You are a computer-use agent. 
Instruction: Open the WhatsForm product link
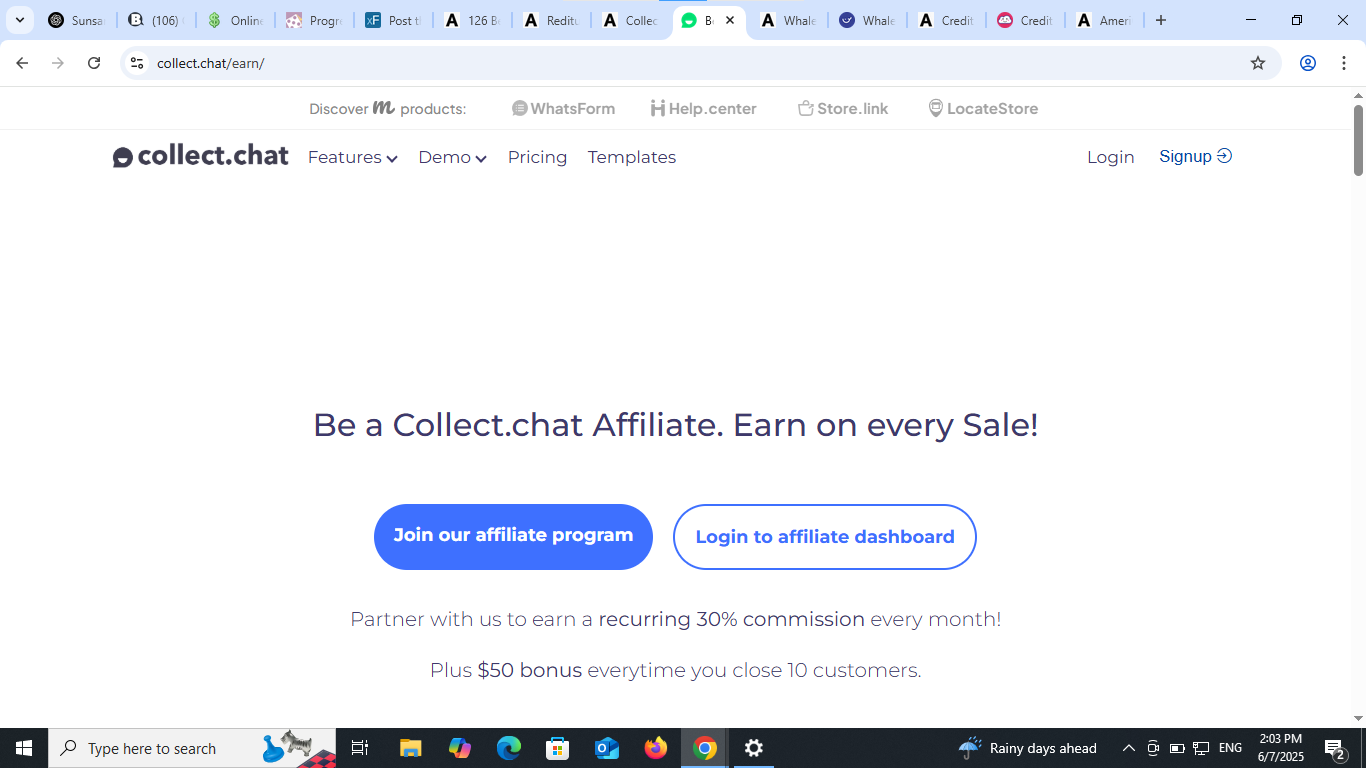click(563, 108)
